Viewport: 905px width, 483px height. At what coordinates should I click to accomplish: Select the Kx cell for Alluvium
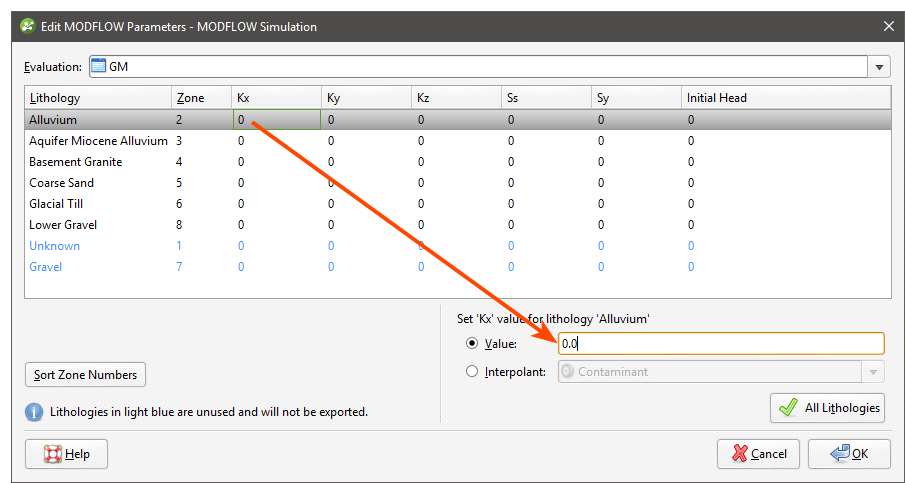pyautogui.click(x=276, y=120)
